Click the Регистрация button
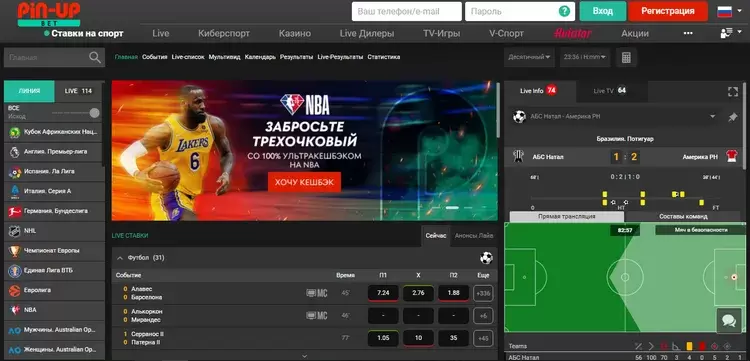The height and width of the screenshot is (361, 750). [x=668, y=11]
